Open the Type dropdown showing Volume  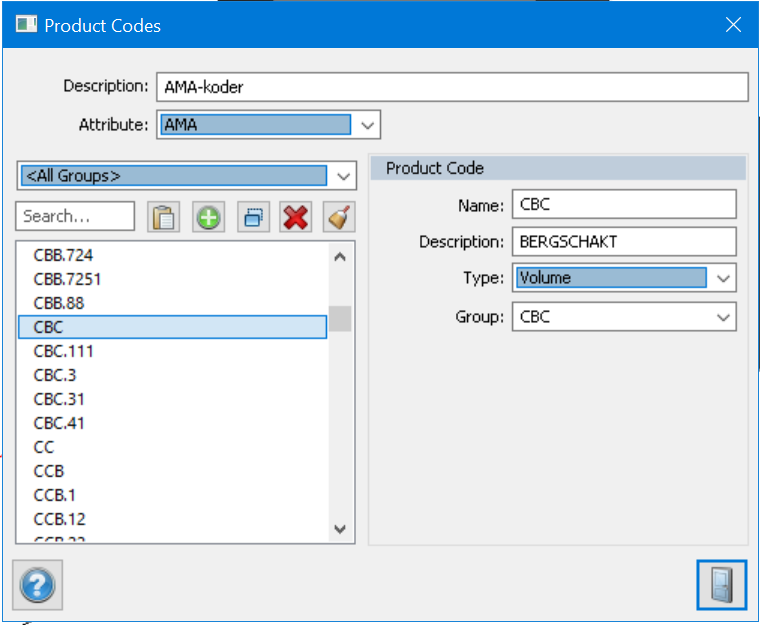723,278
